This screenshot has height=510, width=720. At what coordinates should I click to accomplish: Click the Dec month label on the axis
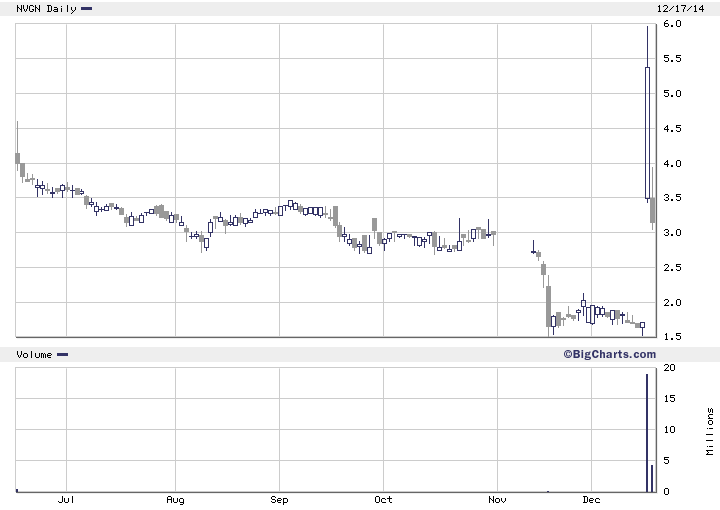(x=591, y=500)
